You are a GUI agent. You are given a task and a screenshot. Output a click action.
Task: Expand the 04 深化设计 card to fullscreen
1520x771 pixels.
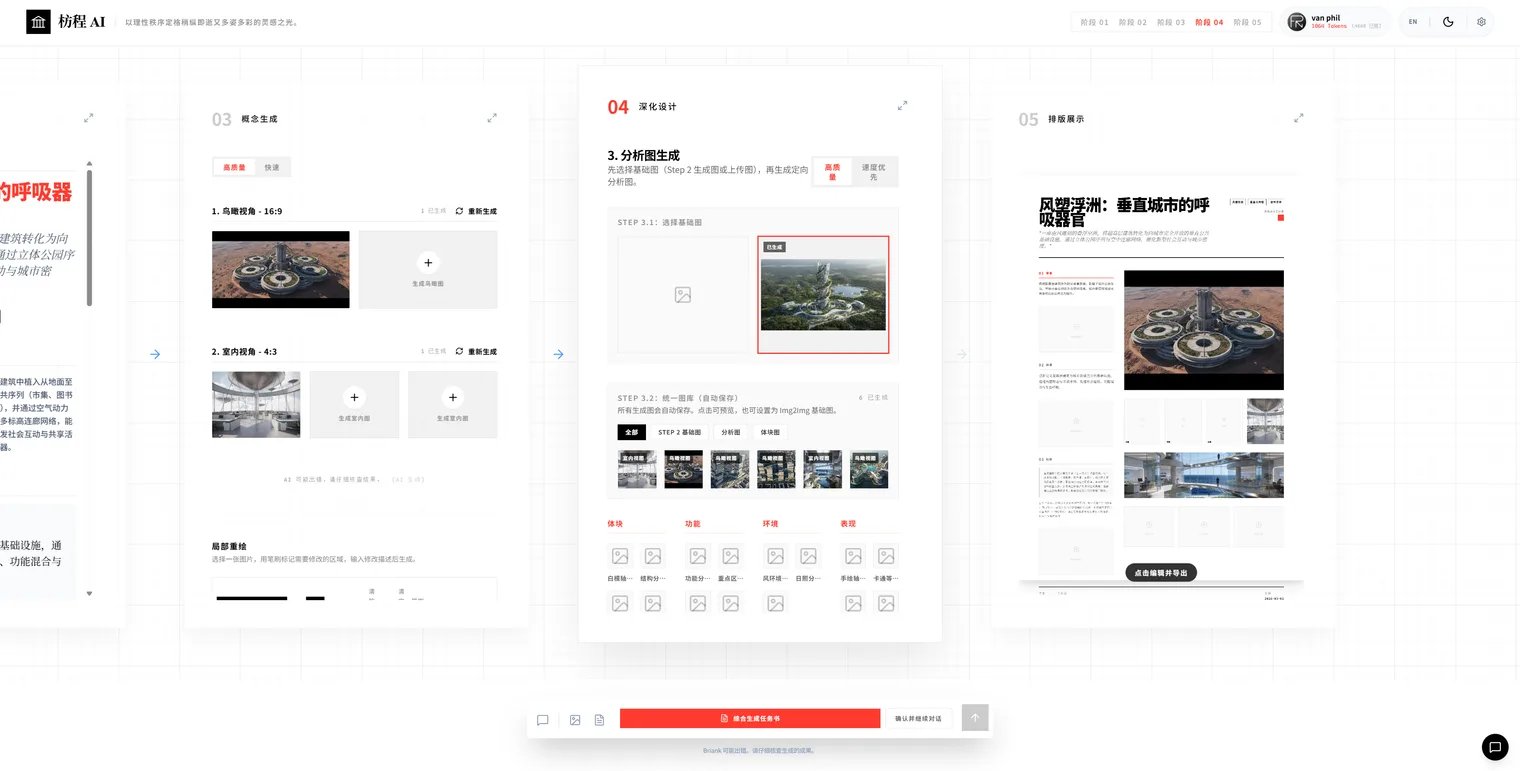902,105
